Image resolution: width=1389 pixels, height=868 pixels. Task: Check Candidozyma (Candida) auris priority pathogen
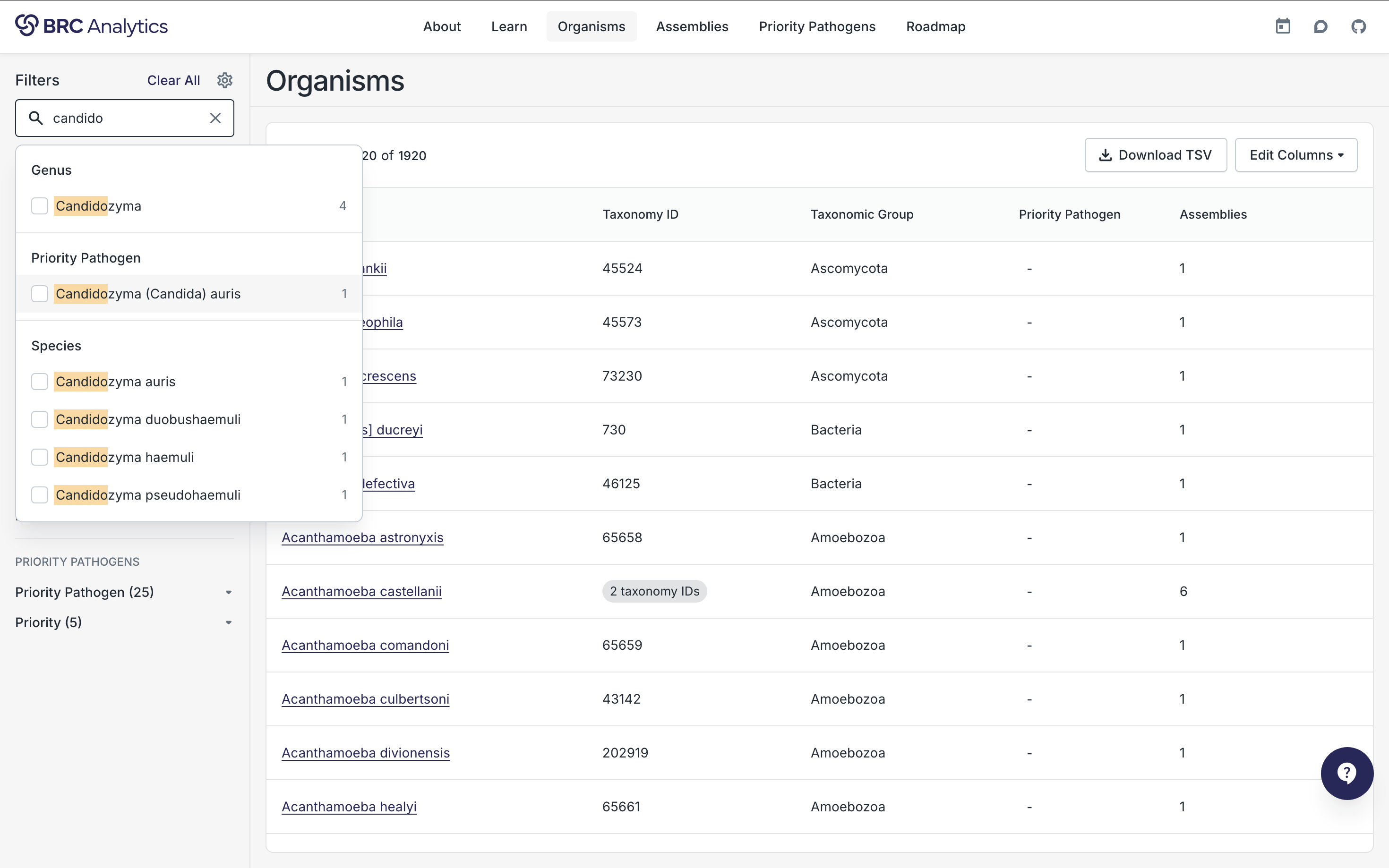tap(40, 294)
